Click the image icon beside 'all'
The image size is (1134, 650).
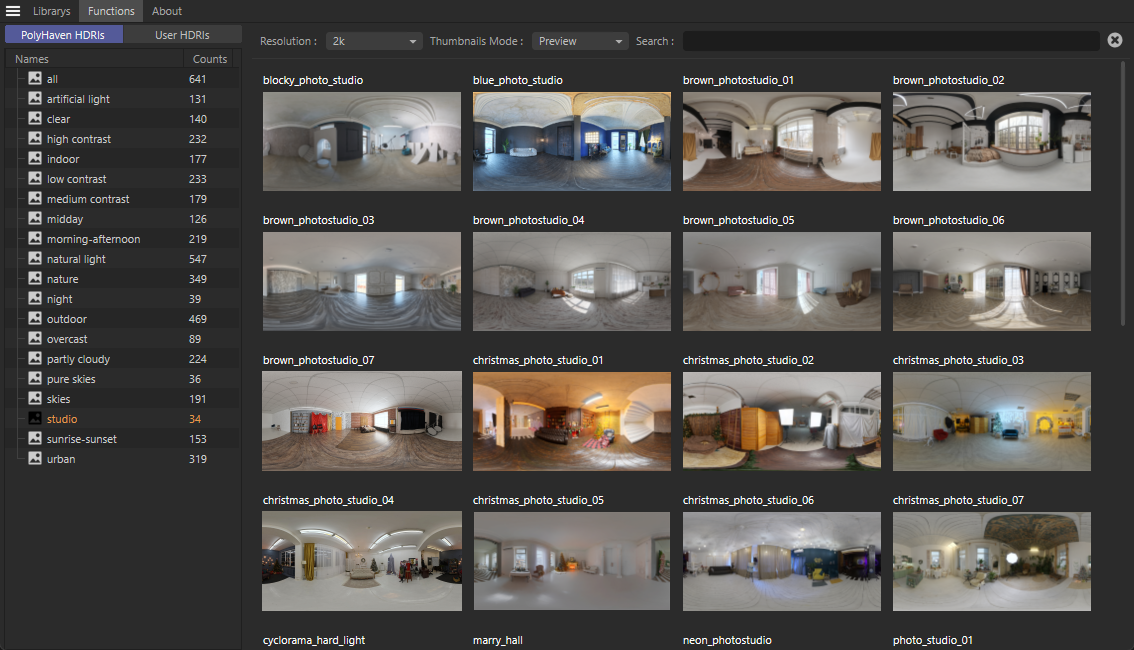coord(35,78)
